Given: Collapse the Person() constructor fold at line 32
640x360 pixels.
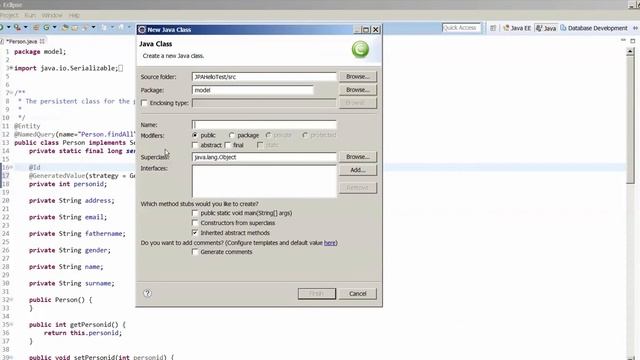Looking at the screenshot, I should [x=11, y=300].
